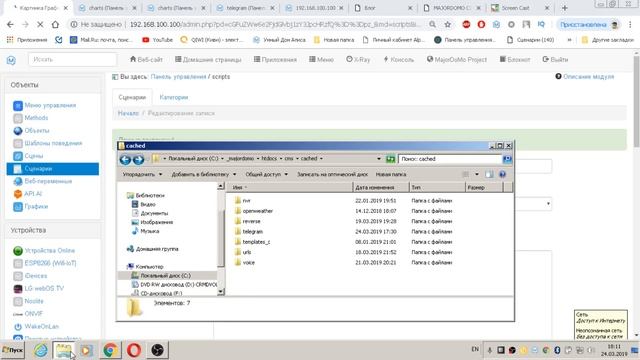The height and width of the screenshot is (360, 640).
Task: Open Блокнот from the top menu
Action: [x=515, y=60]
